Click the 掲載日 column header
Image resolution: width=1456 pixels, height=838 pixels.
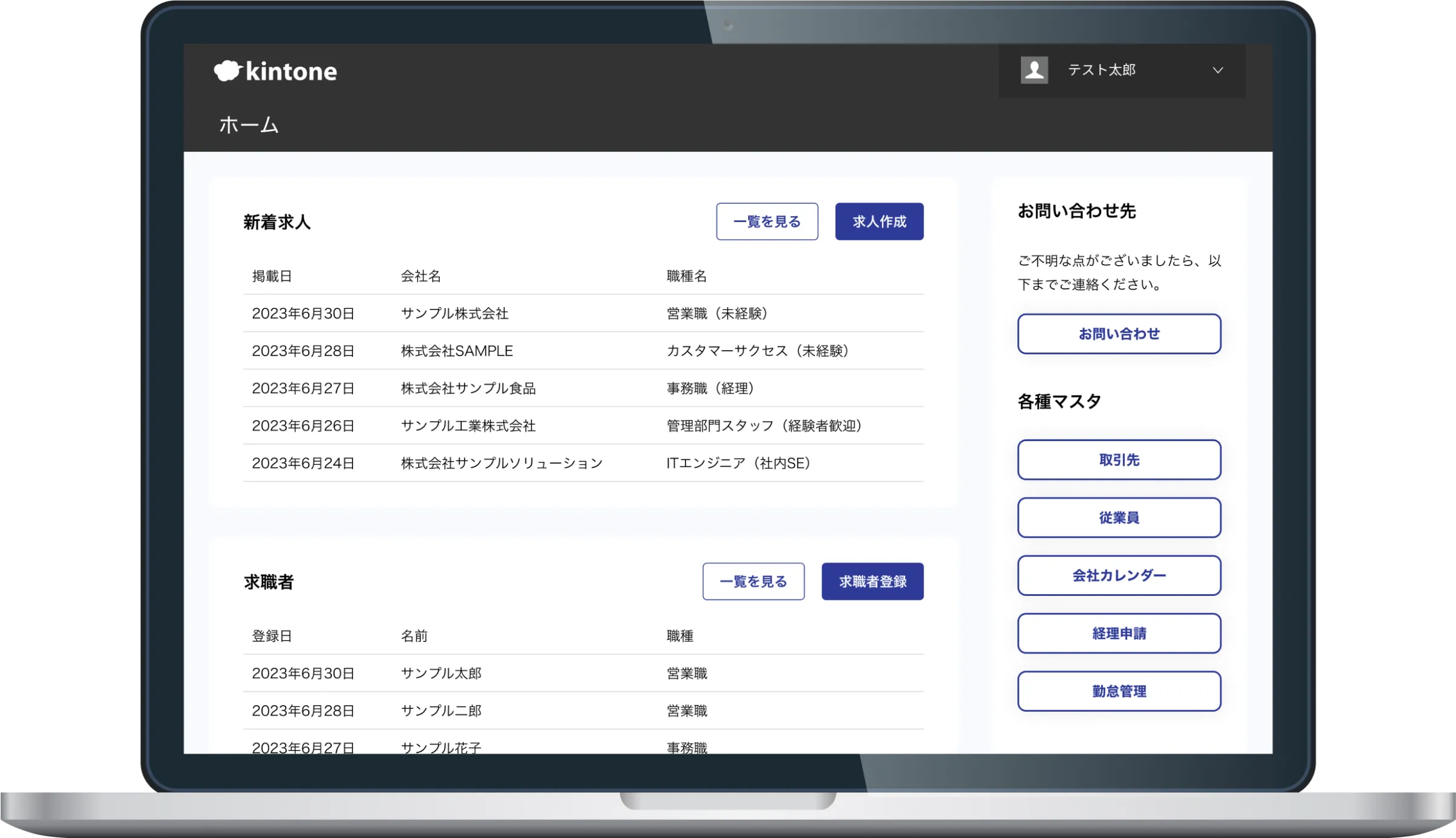coord(272,276)
